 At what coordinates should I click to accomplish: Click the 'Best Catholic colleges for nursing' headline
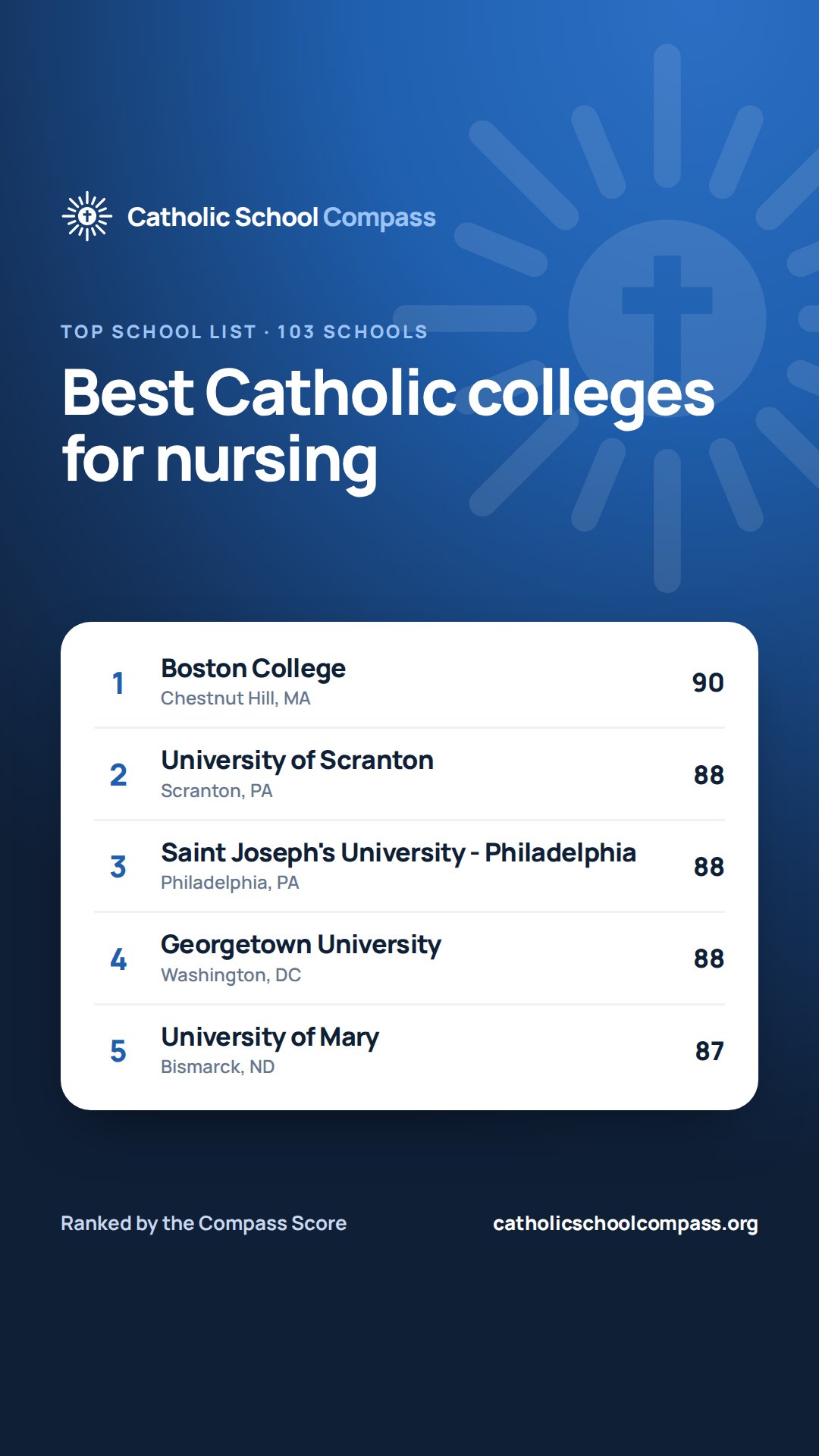click(388, 426)
